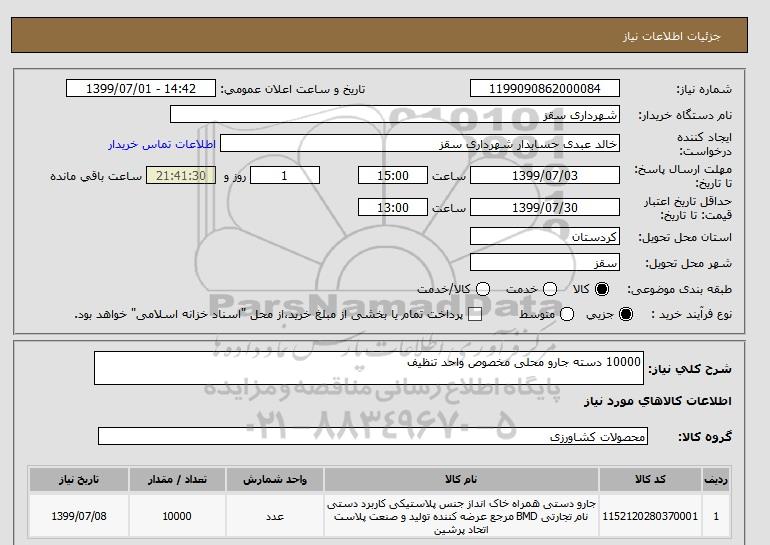Click the request creator field خالد عبدی

pyautogui.click(x=420, y=144)
